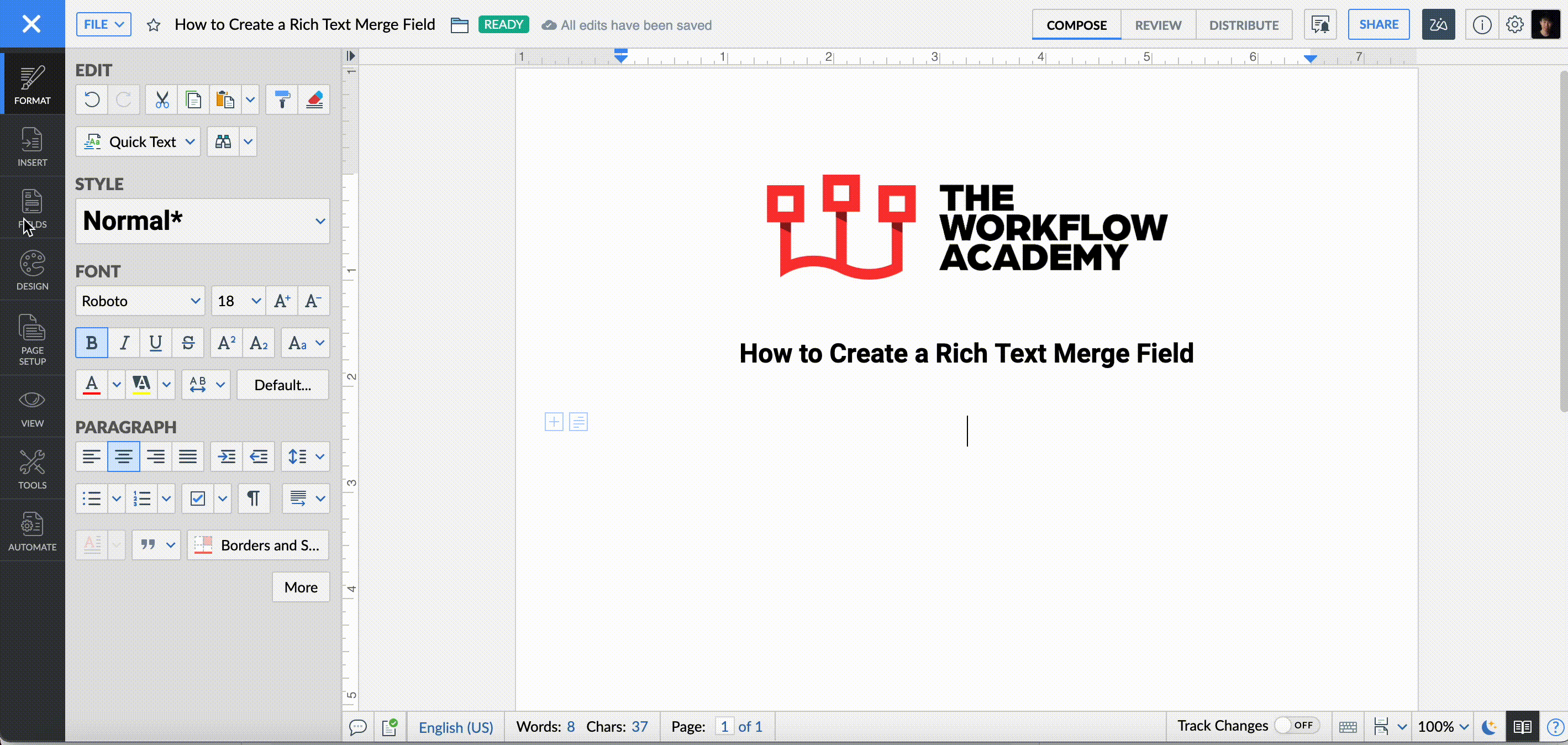Image resolution: width=1568 pixels, height=745 pixels.
Task: Open the FILE dropdown menu
Action: point(103,25)
